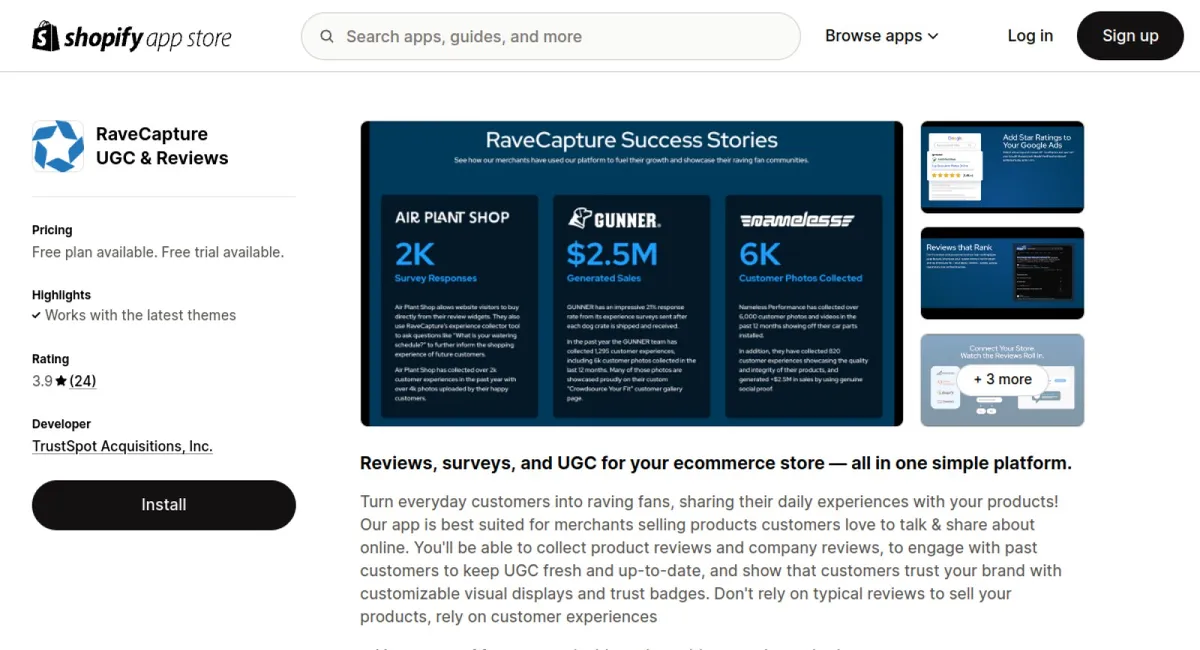Image resolution: width=1200 pixels, height=650 pixels.
Task: Expand the Browse apps dropdown
Action: [882, 36]
